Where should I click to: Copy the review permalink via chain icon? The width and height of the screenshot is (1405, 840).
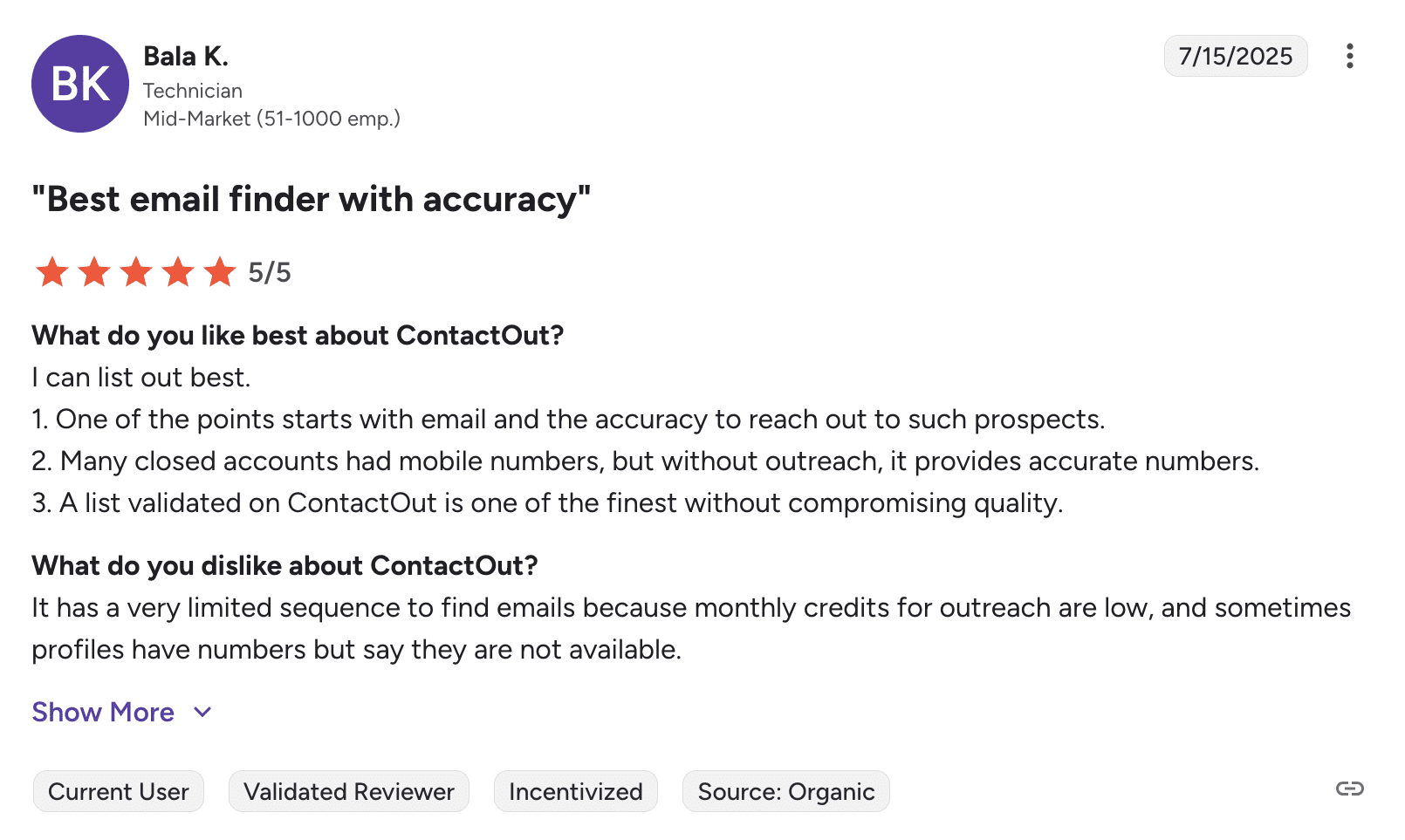[x=1349, y=789]
